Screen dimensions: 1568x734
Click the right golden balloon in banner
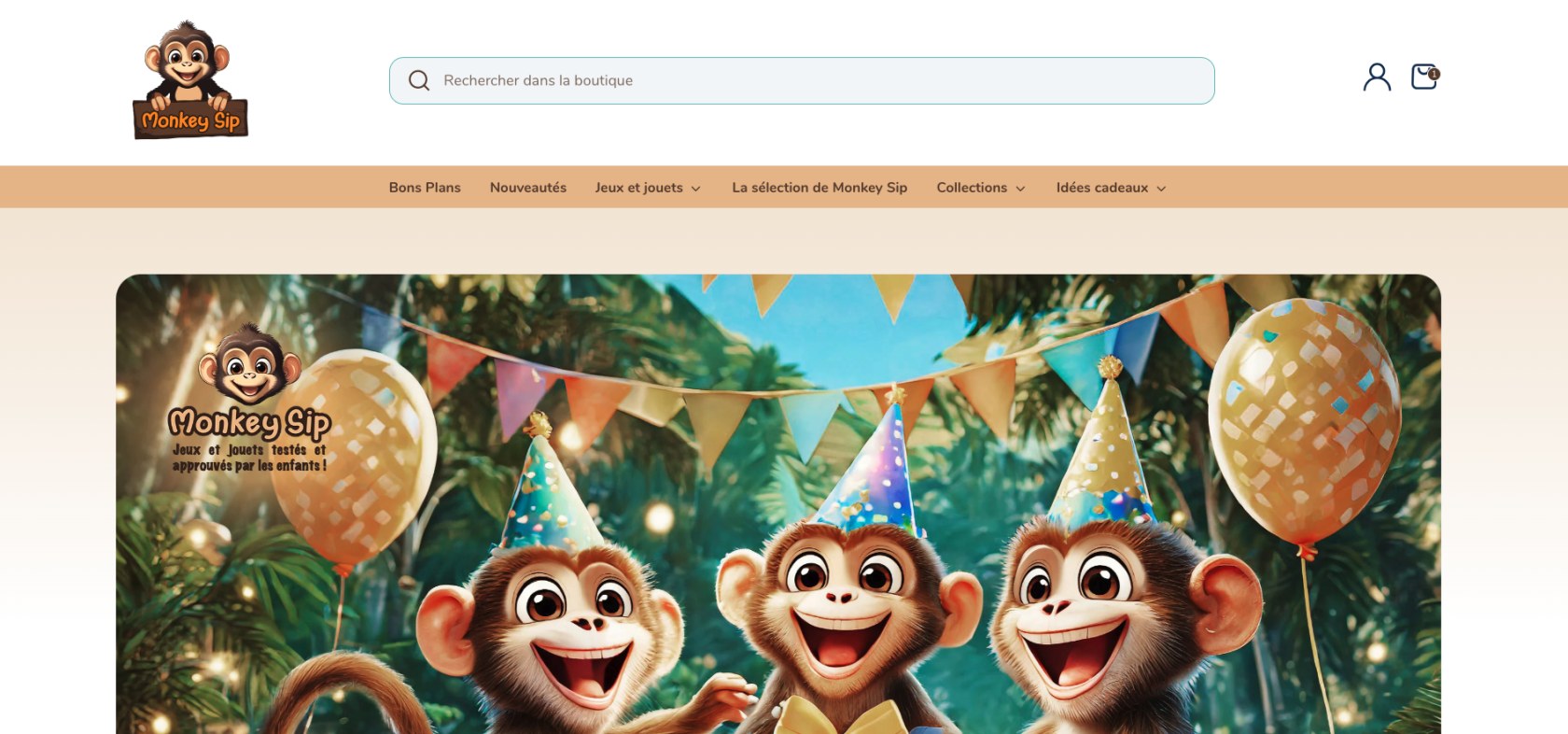(1304, 420)
